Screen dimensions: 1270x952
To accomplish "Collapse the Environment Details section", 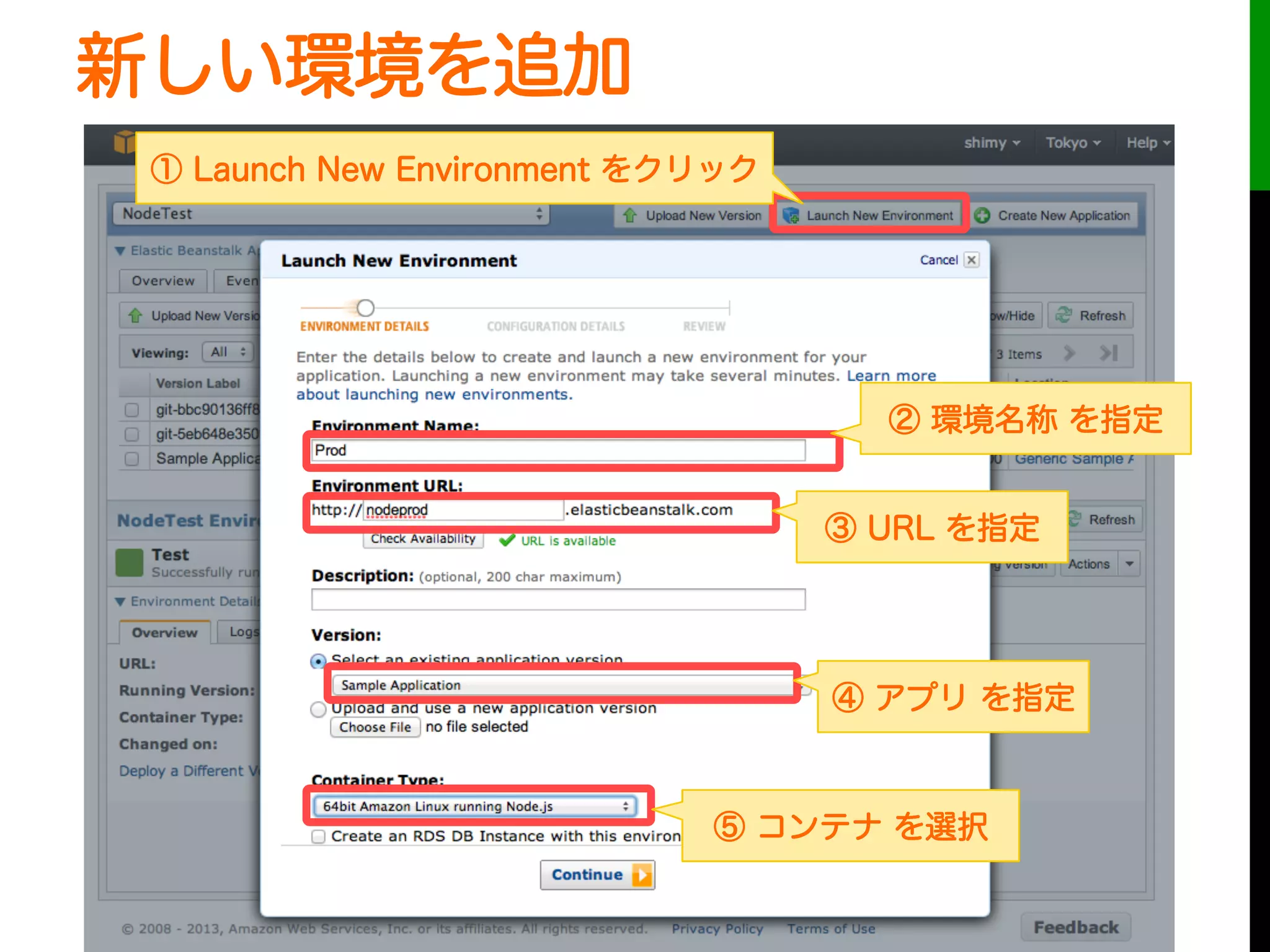I will click(x=120, y=602).
